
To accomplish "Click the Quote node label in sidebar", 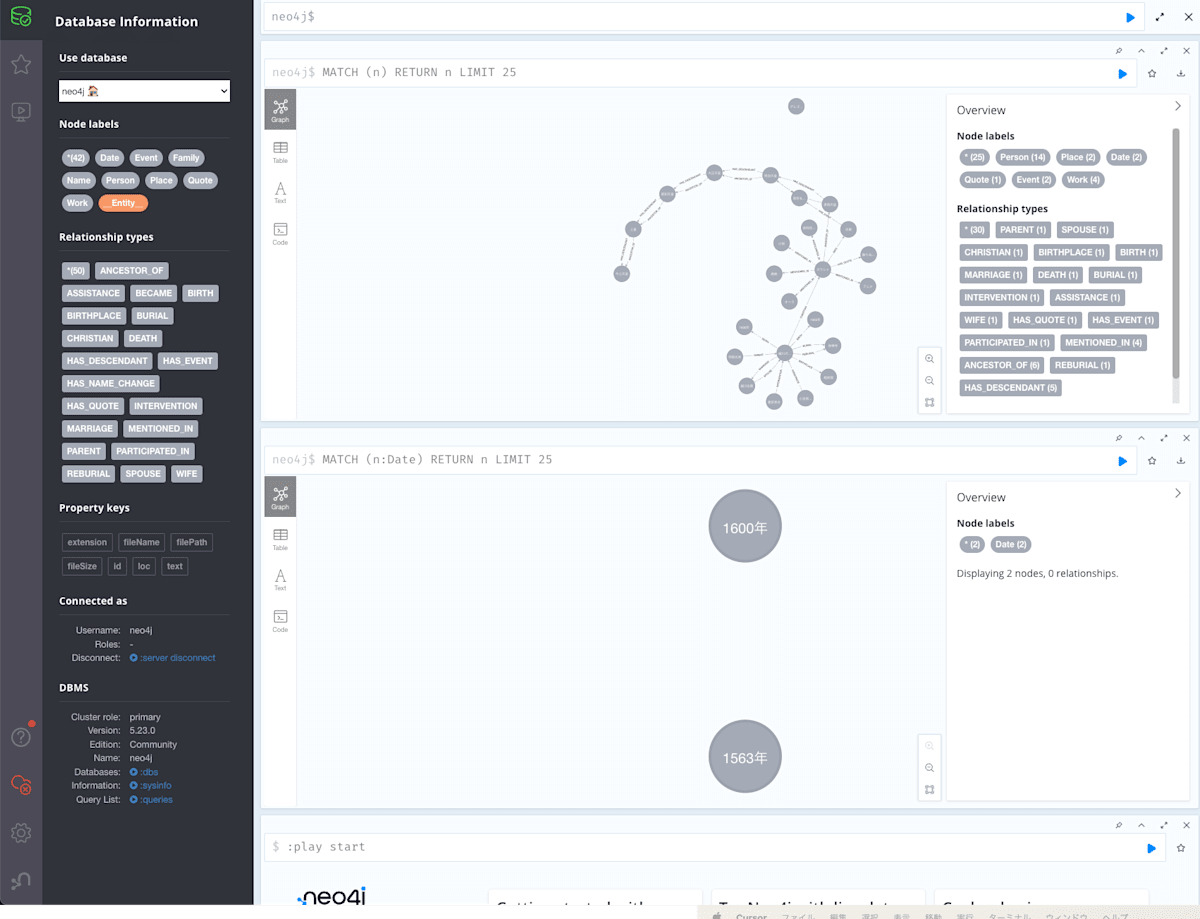I will click(x=200, y=180).
